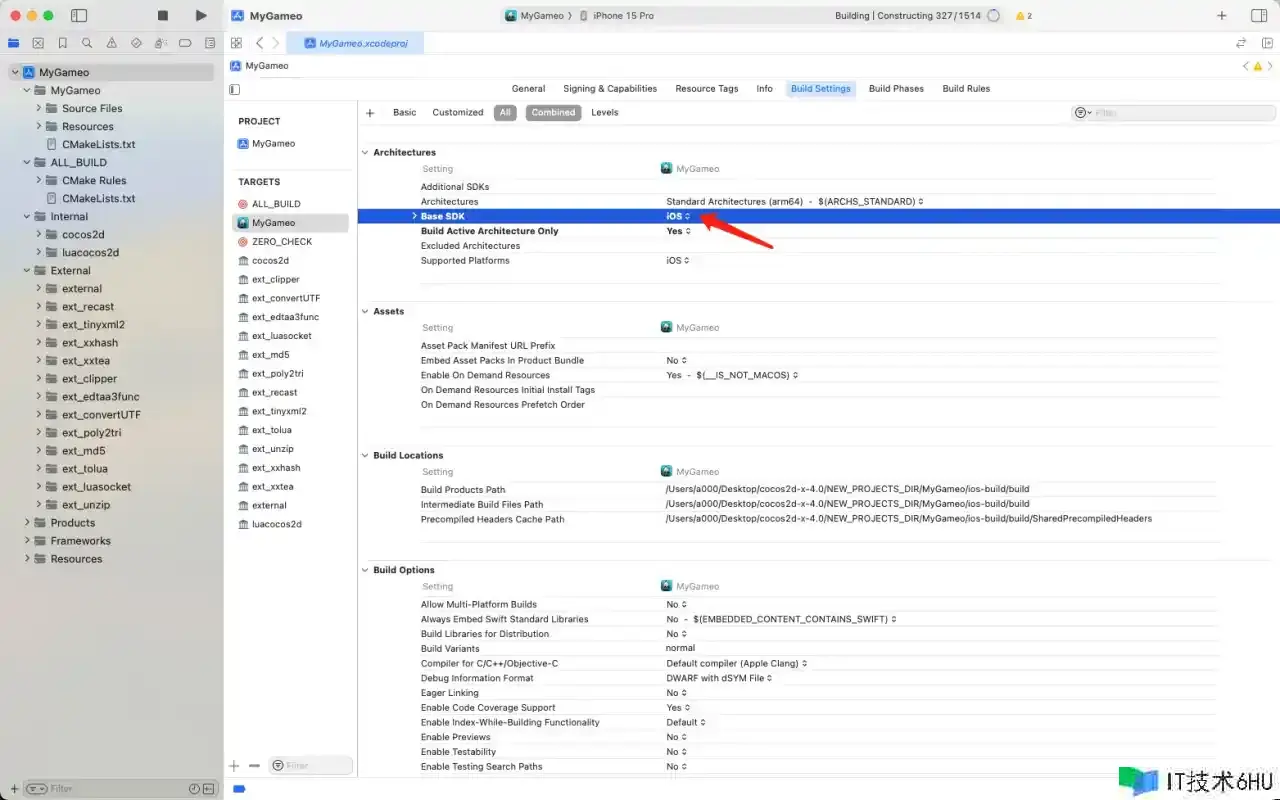Collapse the Architectures section
This screenshot has width=1280, height=800.
point(365,153)
